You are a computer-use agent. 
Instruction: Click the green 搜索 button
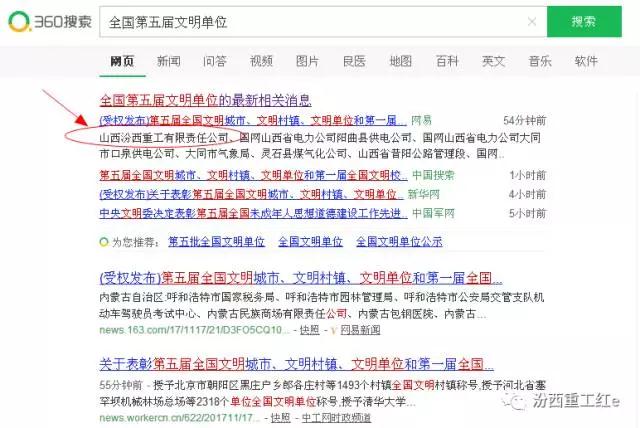pyautogui.click(x=584, y=22)
